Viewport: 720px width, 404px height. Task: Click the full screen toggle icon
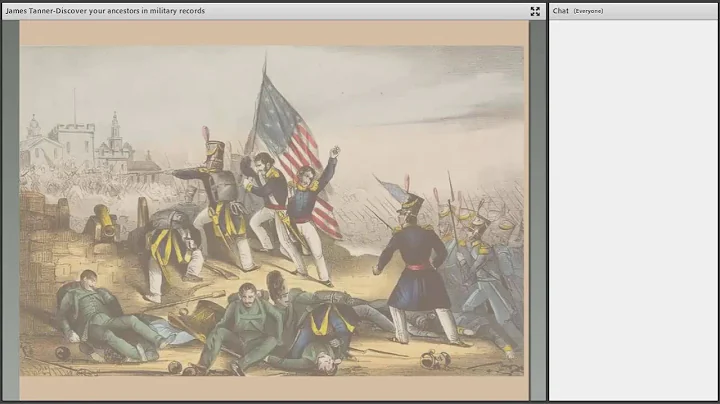pos(535,11)
